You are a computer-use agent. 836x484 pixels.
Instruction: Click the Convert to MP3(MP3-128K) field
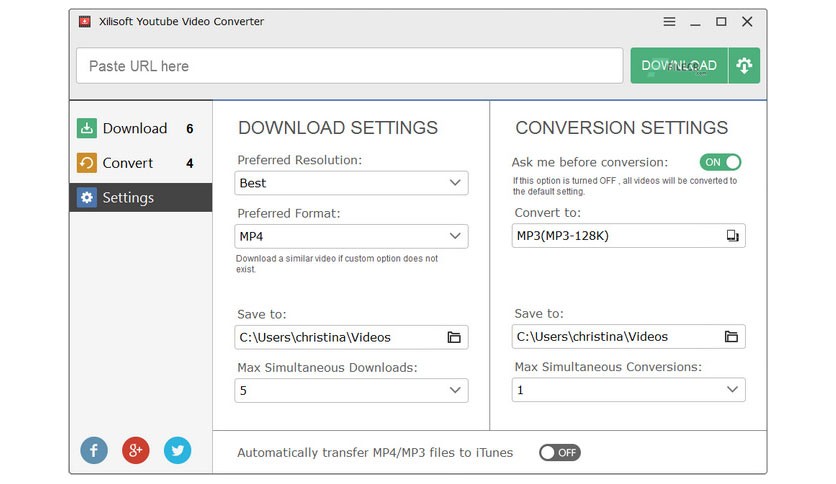tap(629, 236)
